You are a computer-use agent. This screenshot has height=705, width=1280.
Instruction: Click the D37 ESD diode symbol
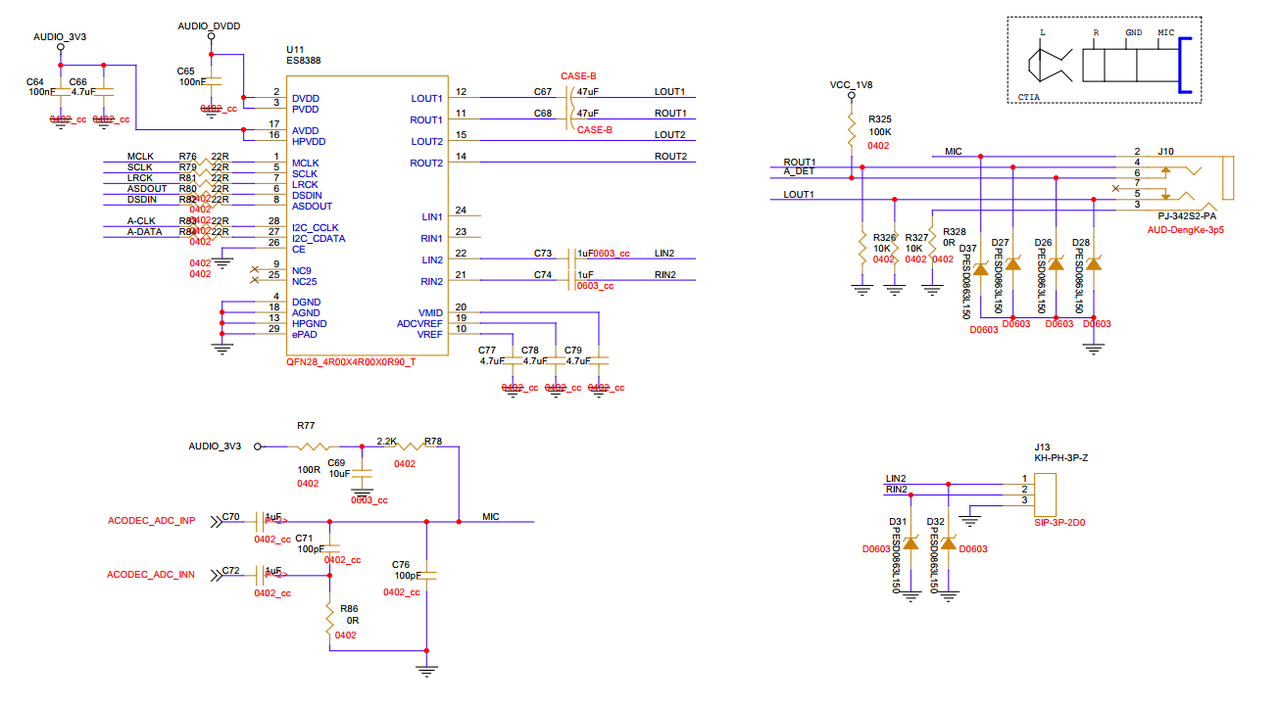981,269
